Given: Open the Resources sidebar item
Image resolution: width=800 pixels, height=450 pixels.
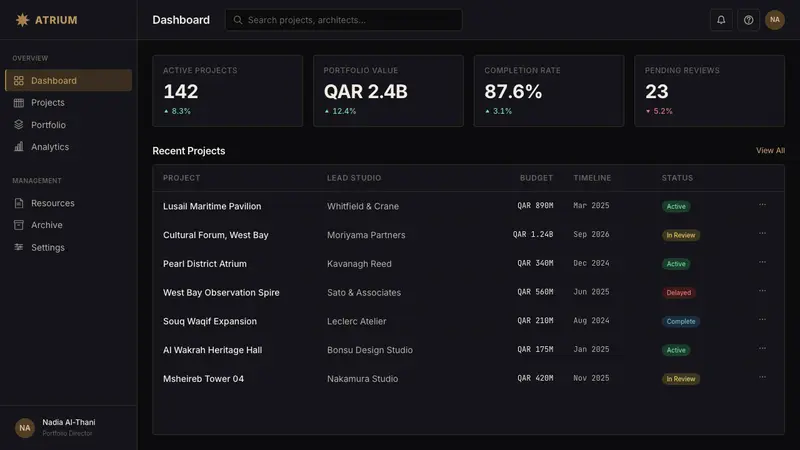Looking at the screenshot, I should click(68, 203).
